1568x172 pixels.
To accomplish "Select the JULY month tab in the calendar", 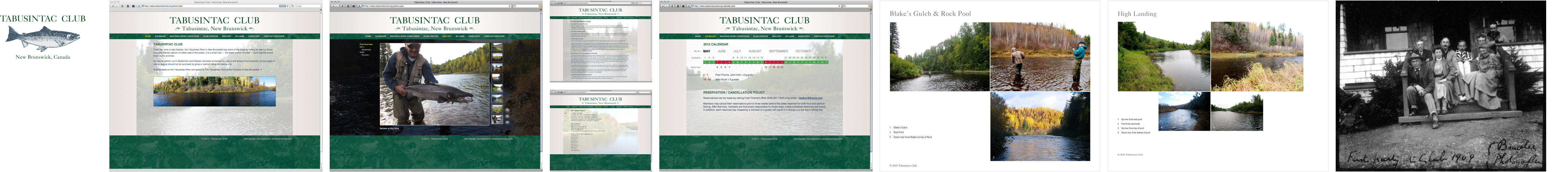I will (x=737, y=51).
